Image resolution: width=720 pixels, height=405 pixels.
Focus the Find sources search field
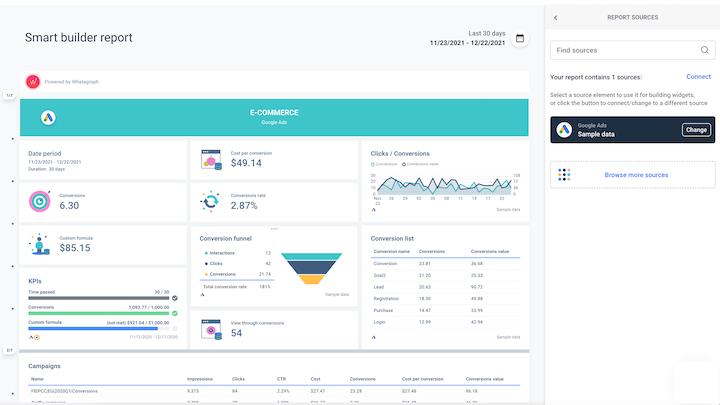[624, 49]
